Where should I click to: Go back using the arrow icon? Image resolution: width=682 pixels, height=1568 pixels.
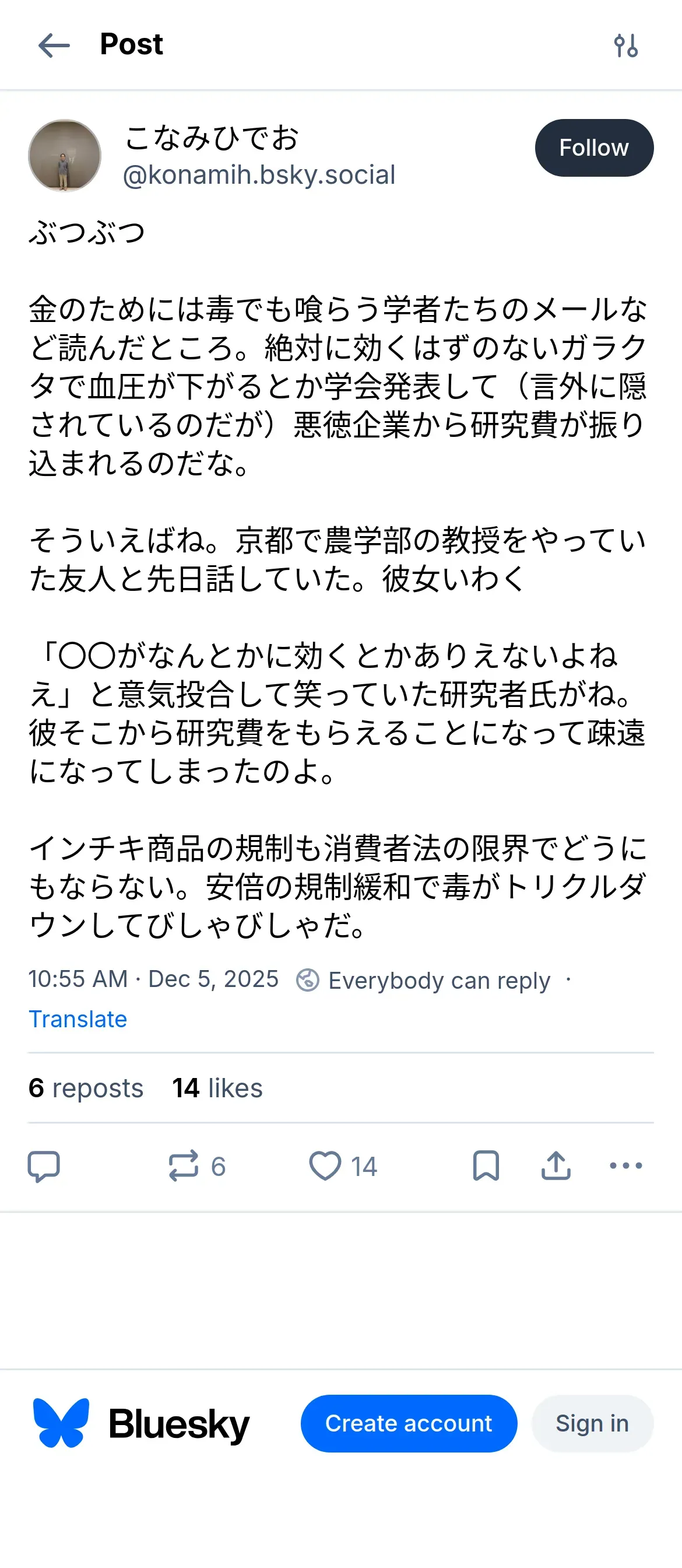54,45
